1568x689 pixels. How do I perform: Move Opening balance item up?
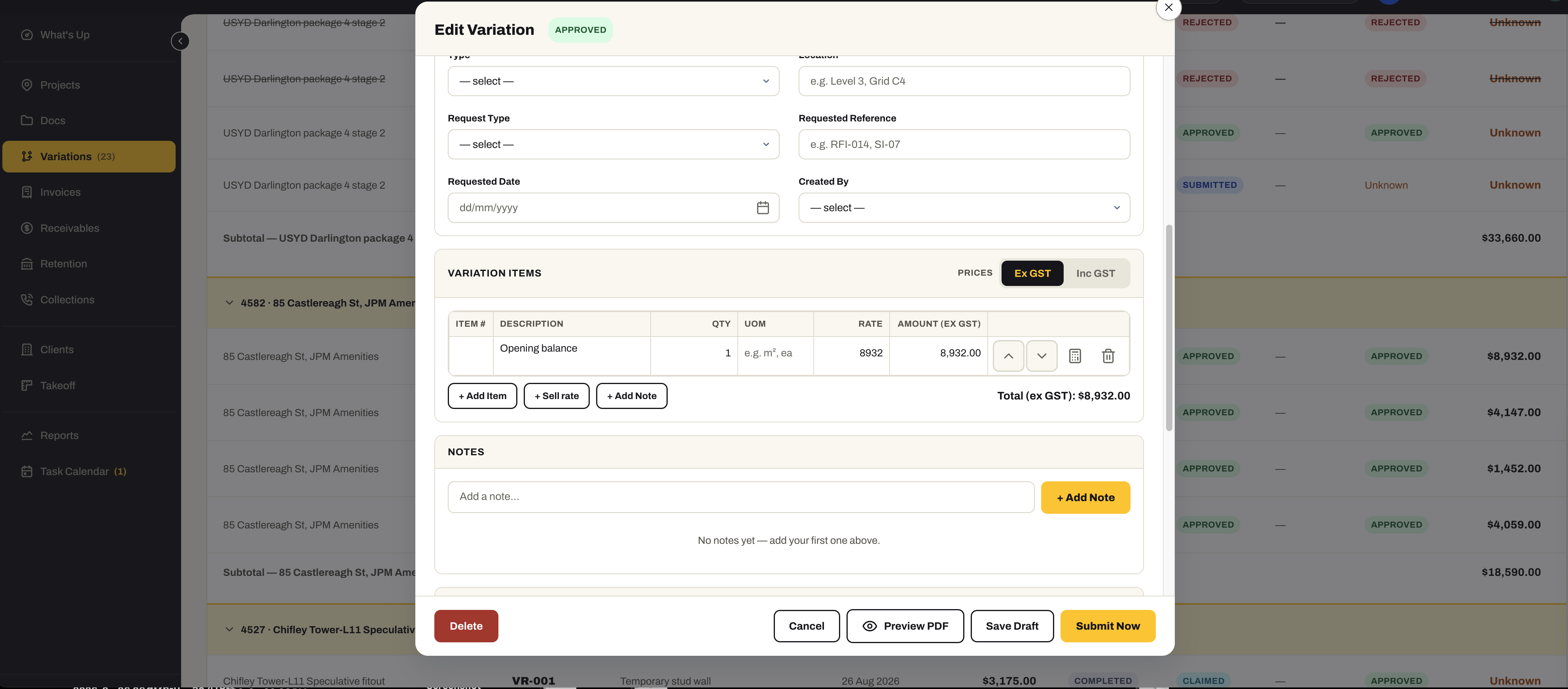(x=1008, y=356)
